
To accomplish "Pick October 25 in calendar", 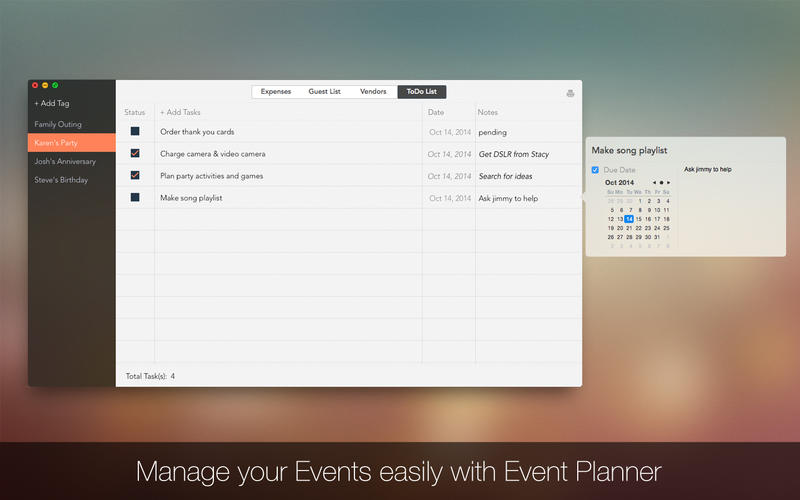I will coord(666,228).
